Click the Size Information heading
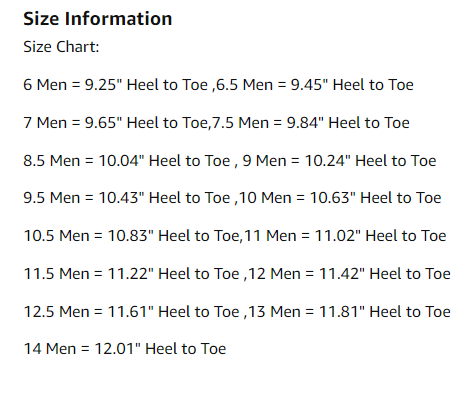 pos(98,19)
